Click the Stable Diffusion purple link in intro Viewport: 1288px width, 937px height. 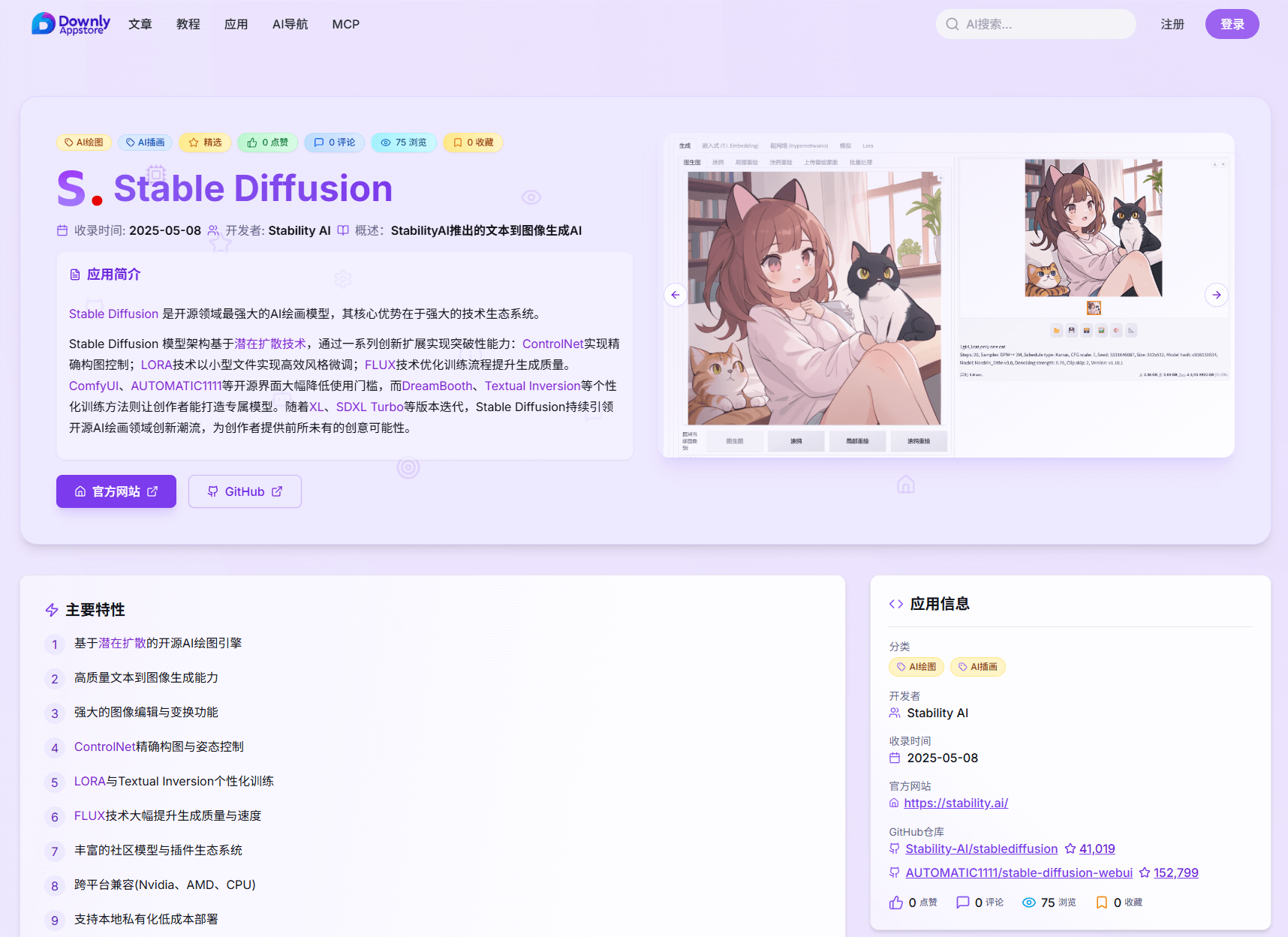click(113, 314)
